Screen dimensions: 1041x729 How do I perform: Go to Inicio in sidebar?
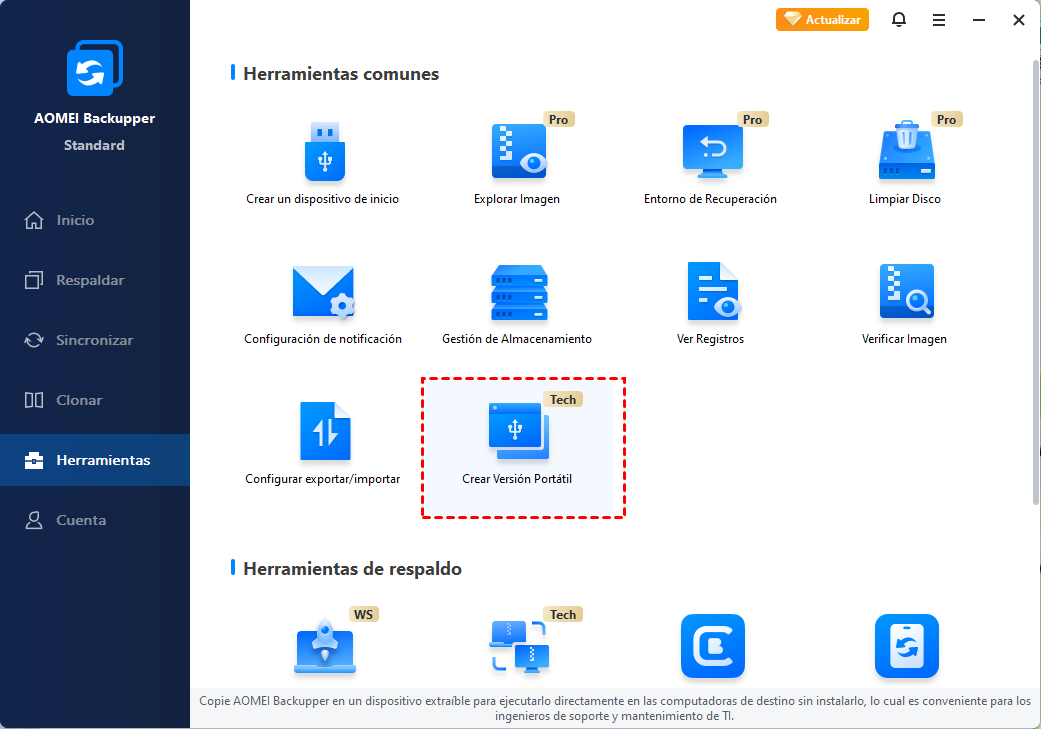[95, 220]
